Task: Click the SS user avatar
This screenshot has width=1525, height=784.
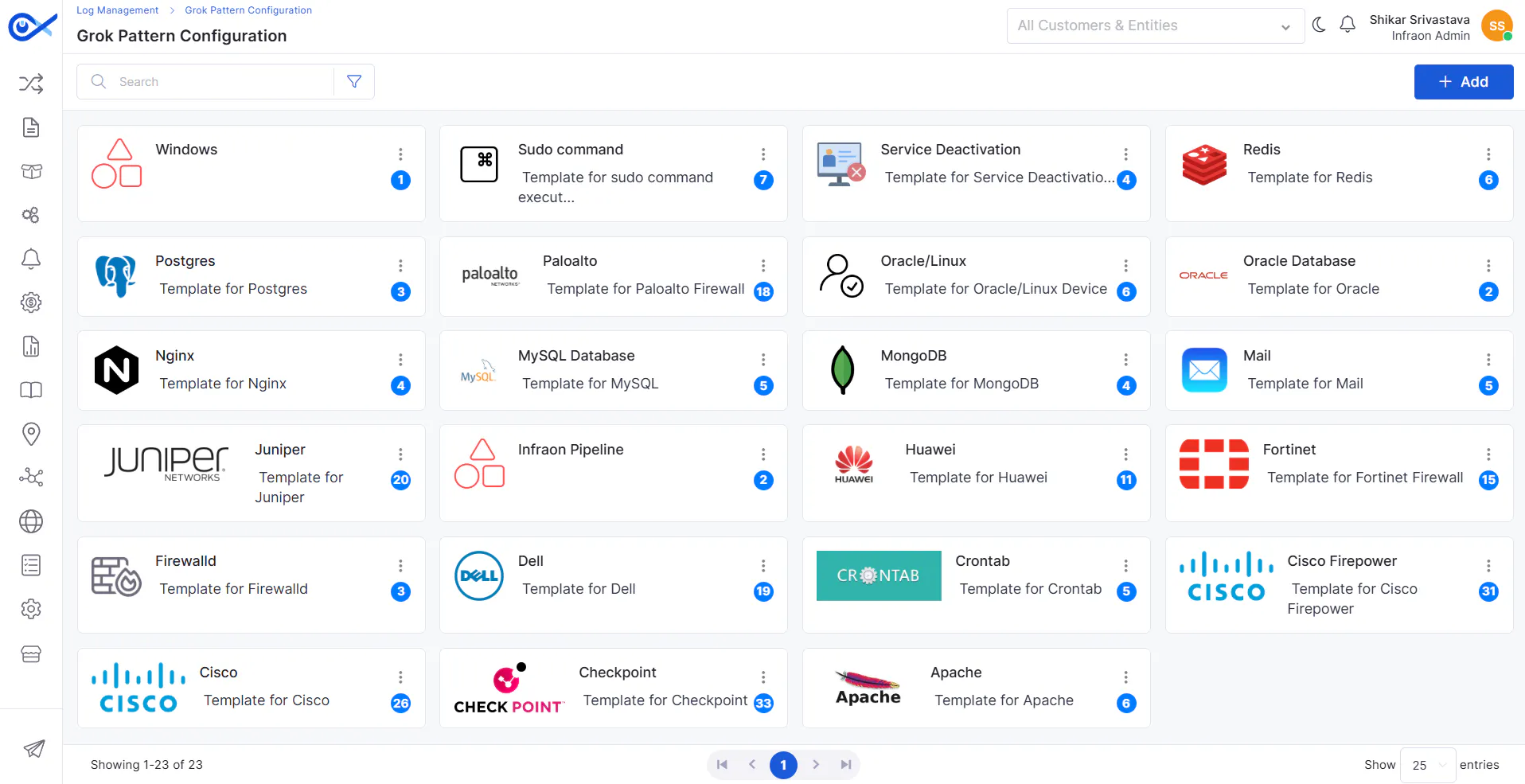Action: (x=1497, y=25)
